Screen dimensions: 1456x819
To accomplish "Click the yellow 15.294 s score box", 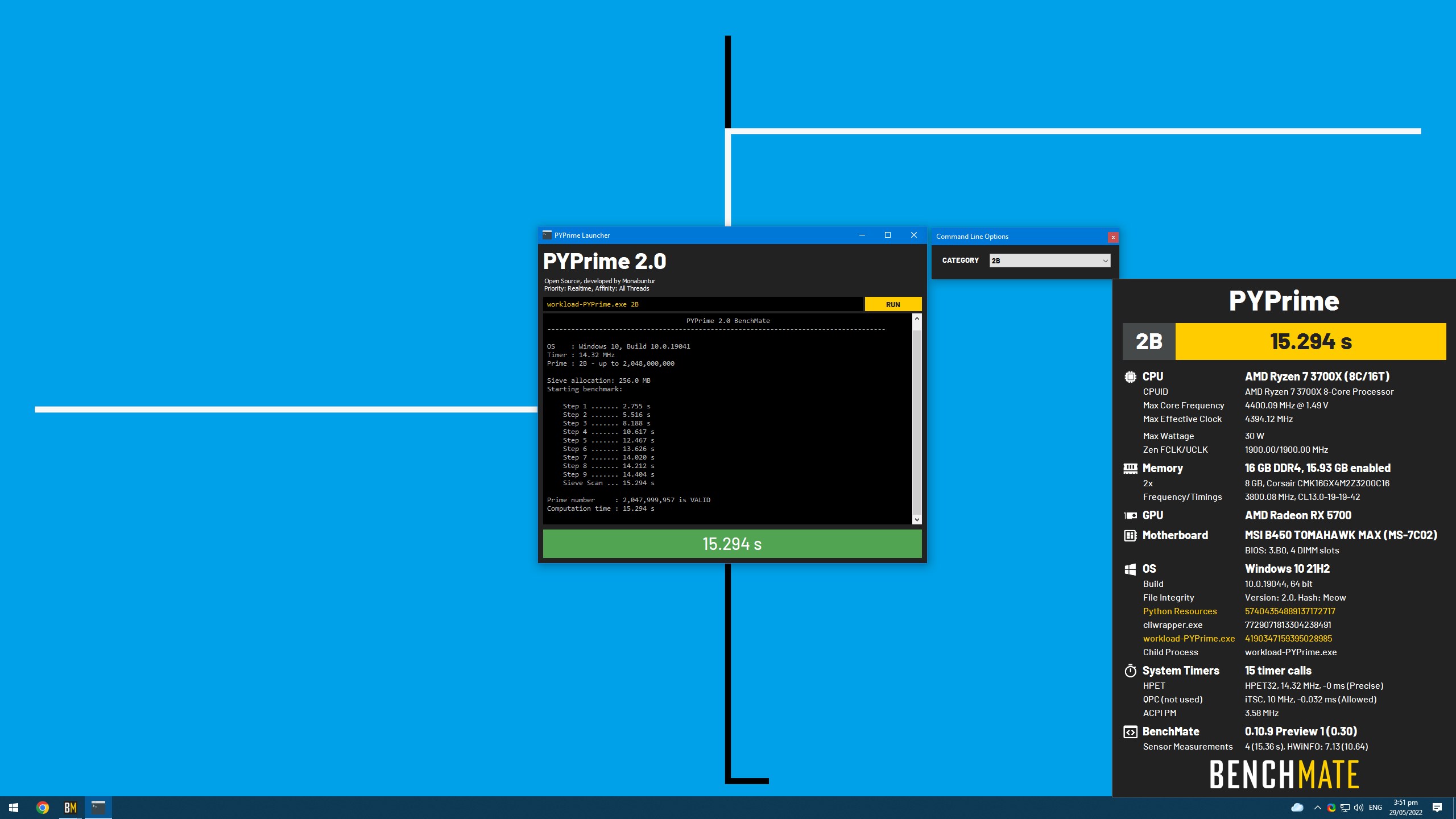I will 1310,341.
